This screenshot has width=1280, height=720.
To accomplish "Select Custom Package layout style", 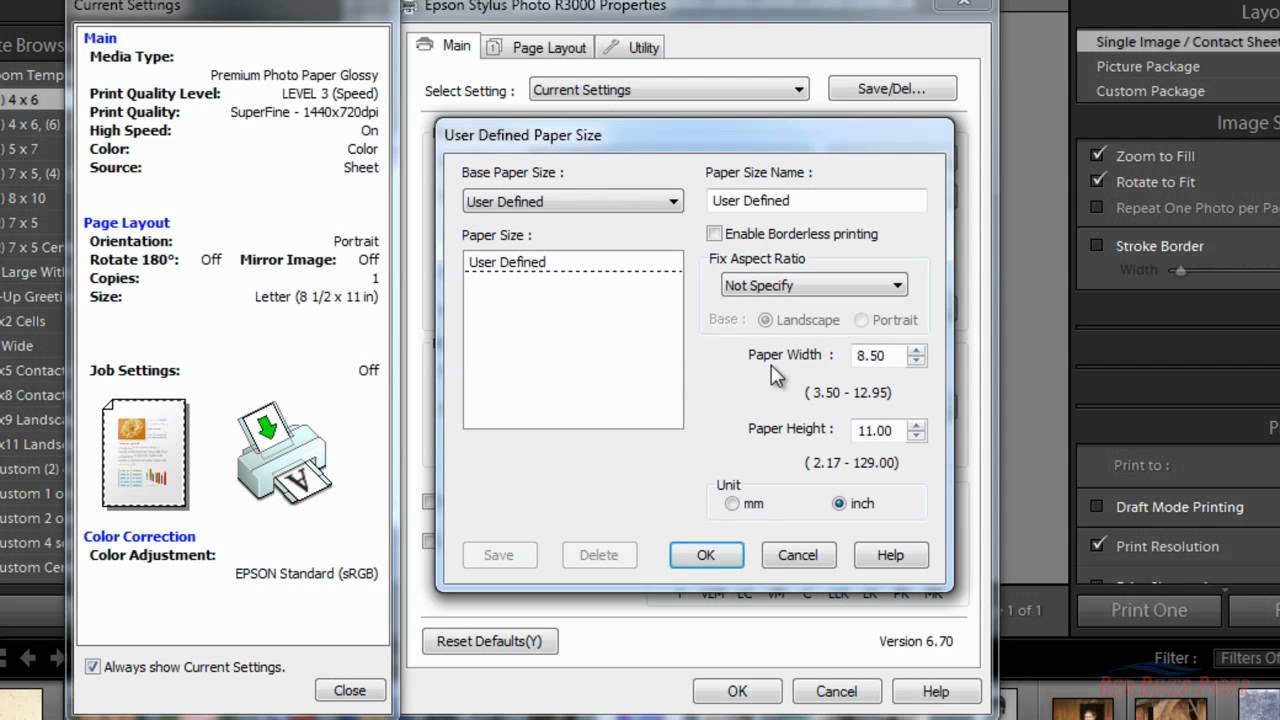I will coord(1150,91).
